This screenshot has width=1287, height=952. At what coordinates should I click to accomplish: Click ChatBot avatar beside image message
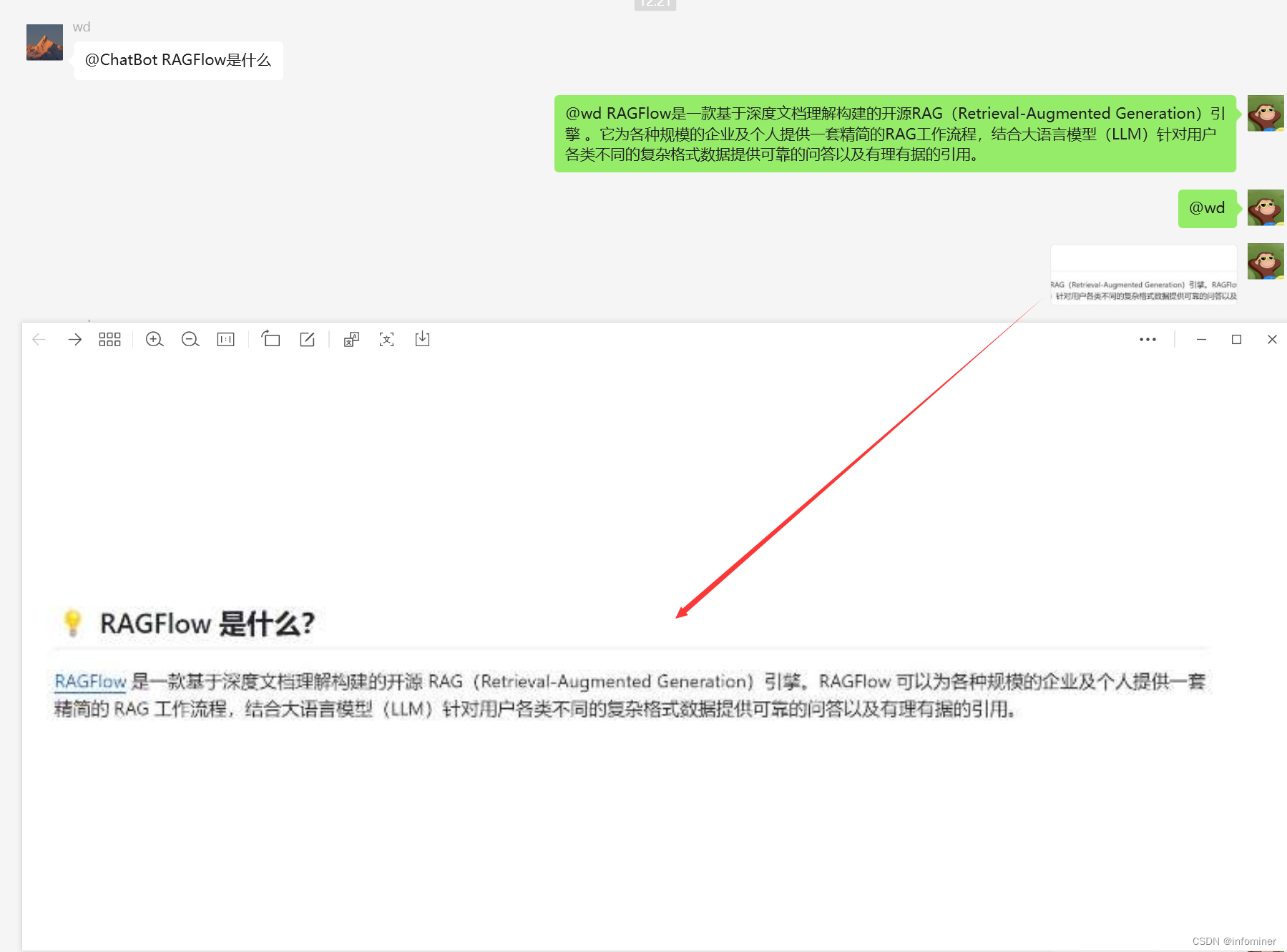[x=1266, y=261]
